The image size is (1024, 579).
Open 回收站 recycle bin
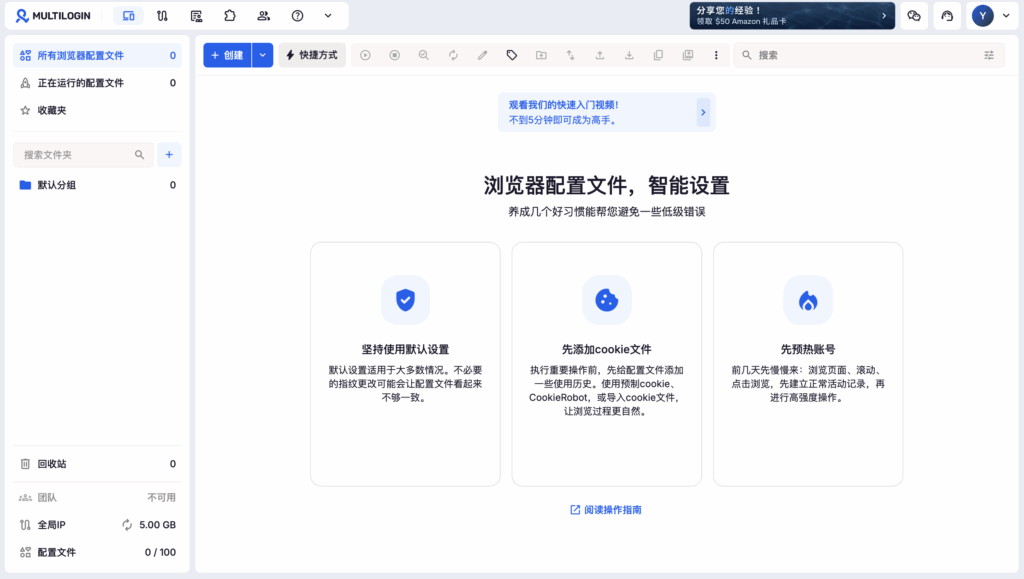point(97,463)
